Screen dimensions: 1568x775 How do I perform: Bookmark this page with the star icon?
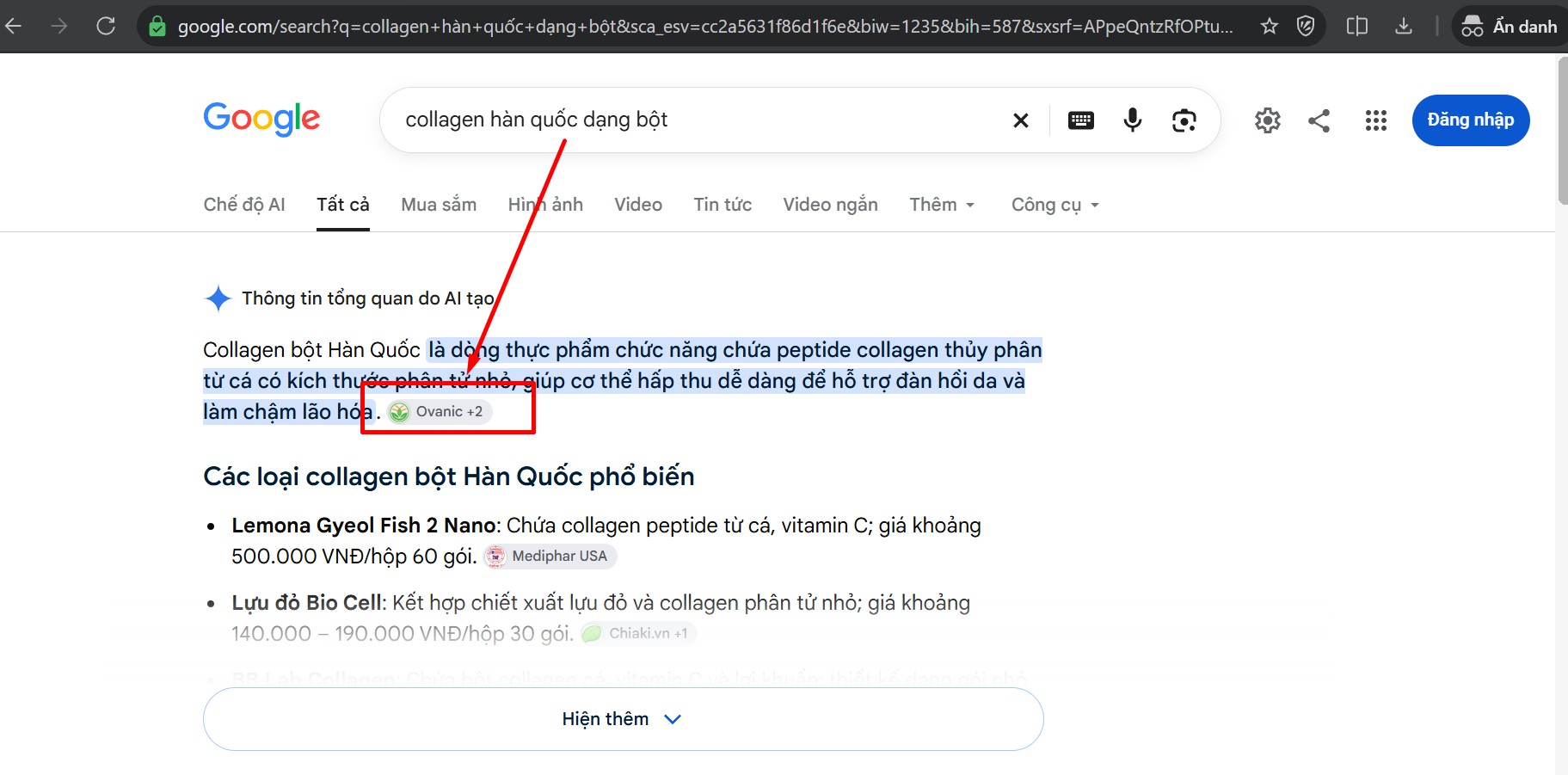[x=1270, y=26]
